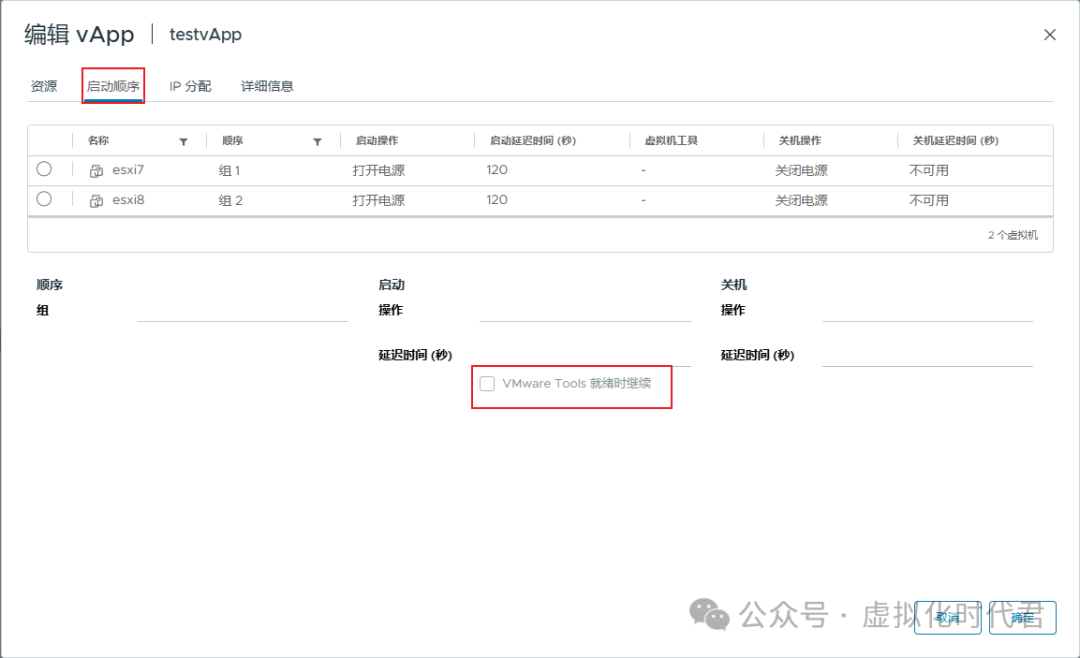Image resolution: width=1080 pixels, height=658 pixels.
Task: Enable the VMware Tools 就绪时继续 checkbox
Action: tap(487, 383)
